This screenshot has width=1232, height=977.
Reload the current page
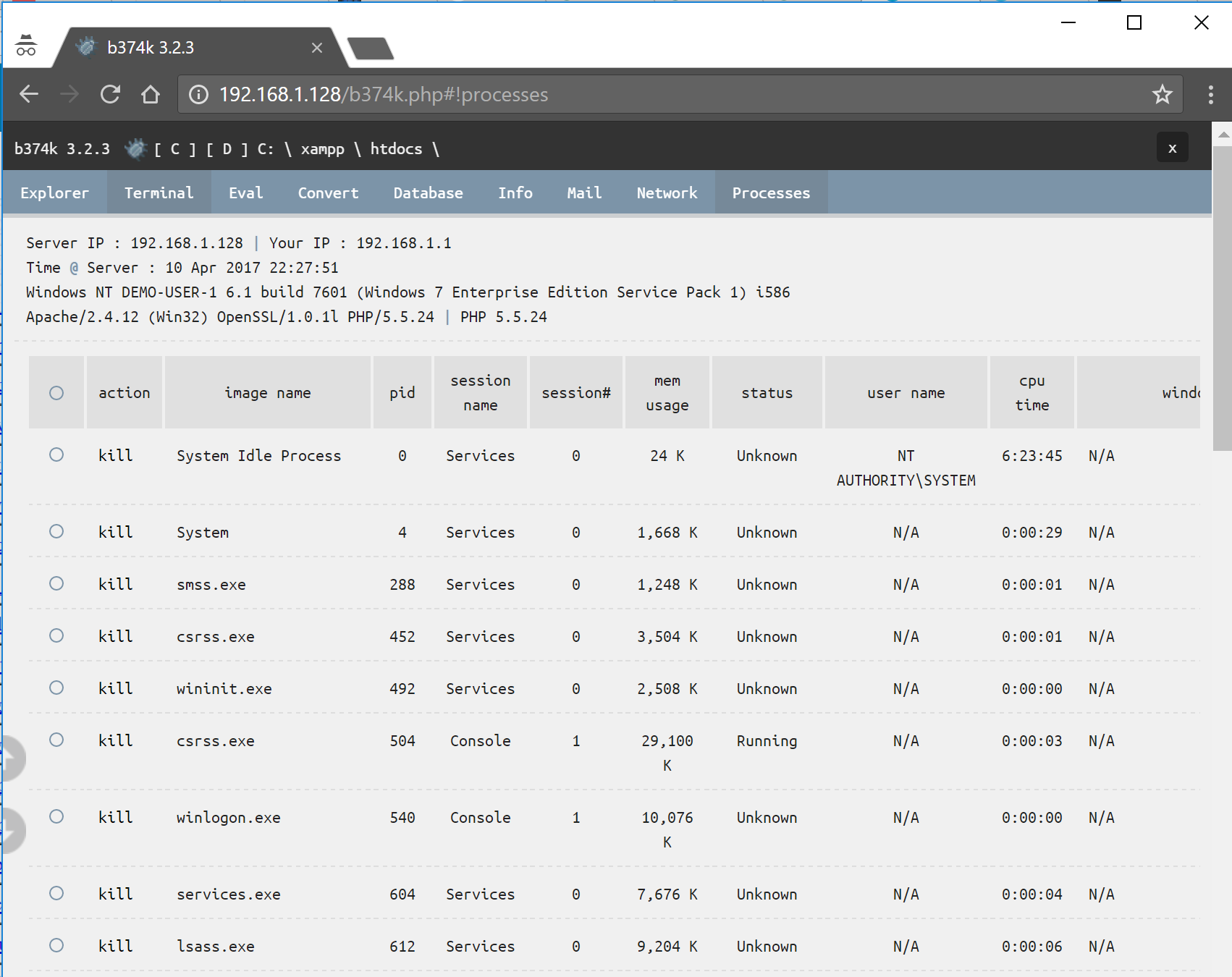pyautogui.click(x=110, y=94)
